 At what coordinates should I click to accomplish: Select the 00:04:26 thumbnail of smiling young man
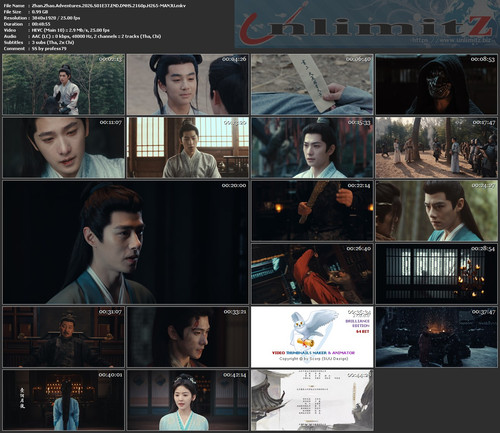(188, 84)
